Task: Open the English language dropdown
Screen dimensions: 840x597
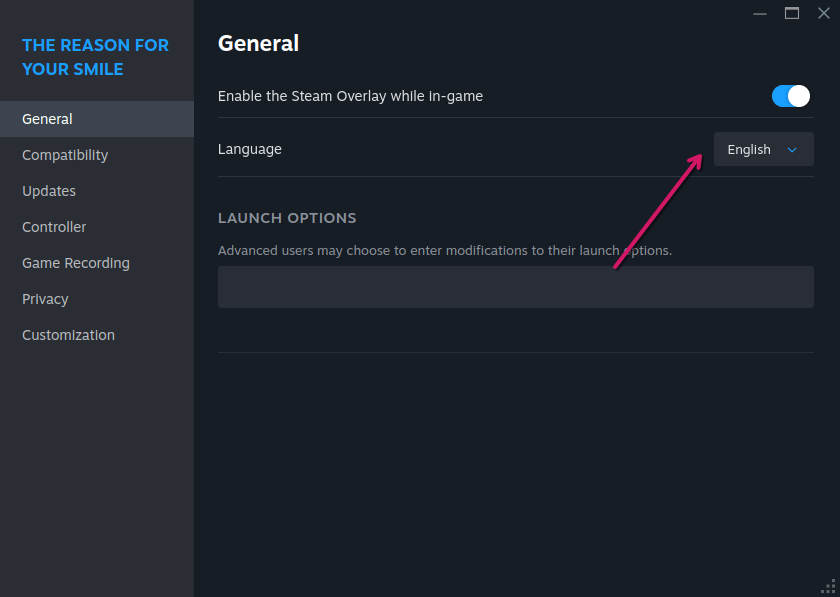Action: coord(762,149)
